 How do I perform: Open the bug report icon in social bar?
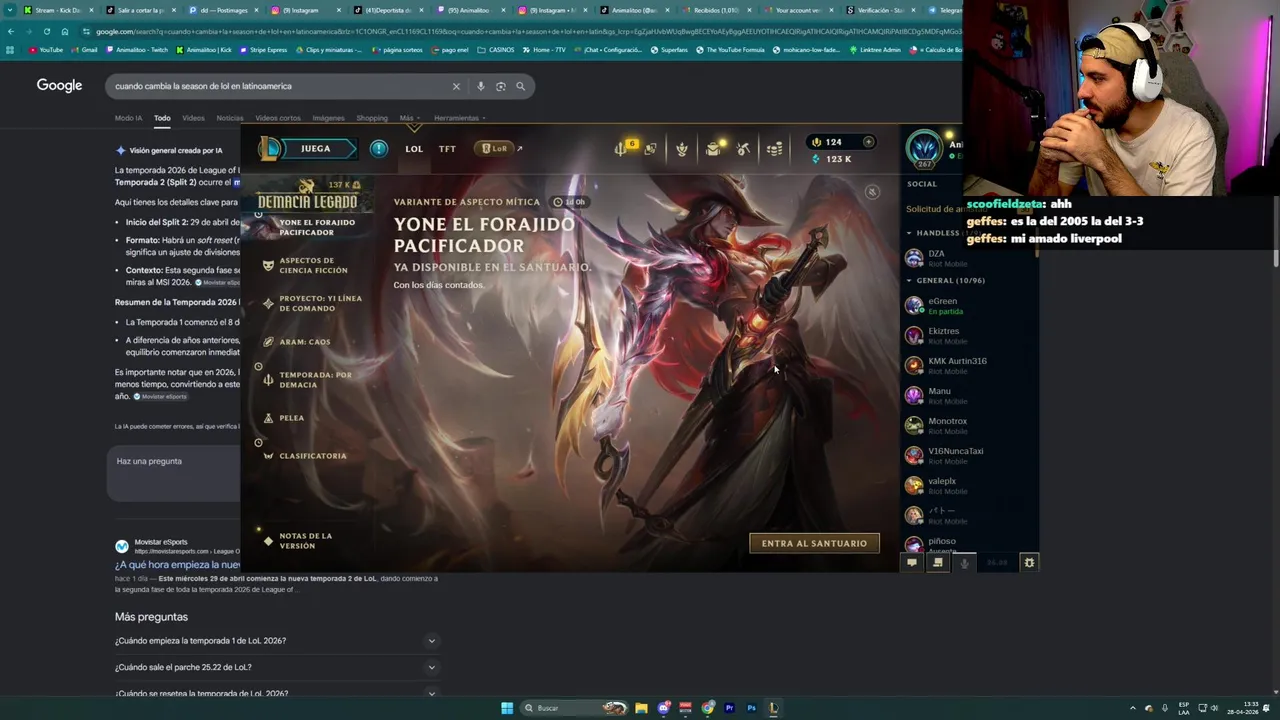[x=1029, y=563]
